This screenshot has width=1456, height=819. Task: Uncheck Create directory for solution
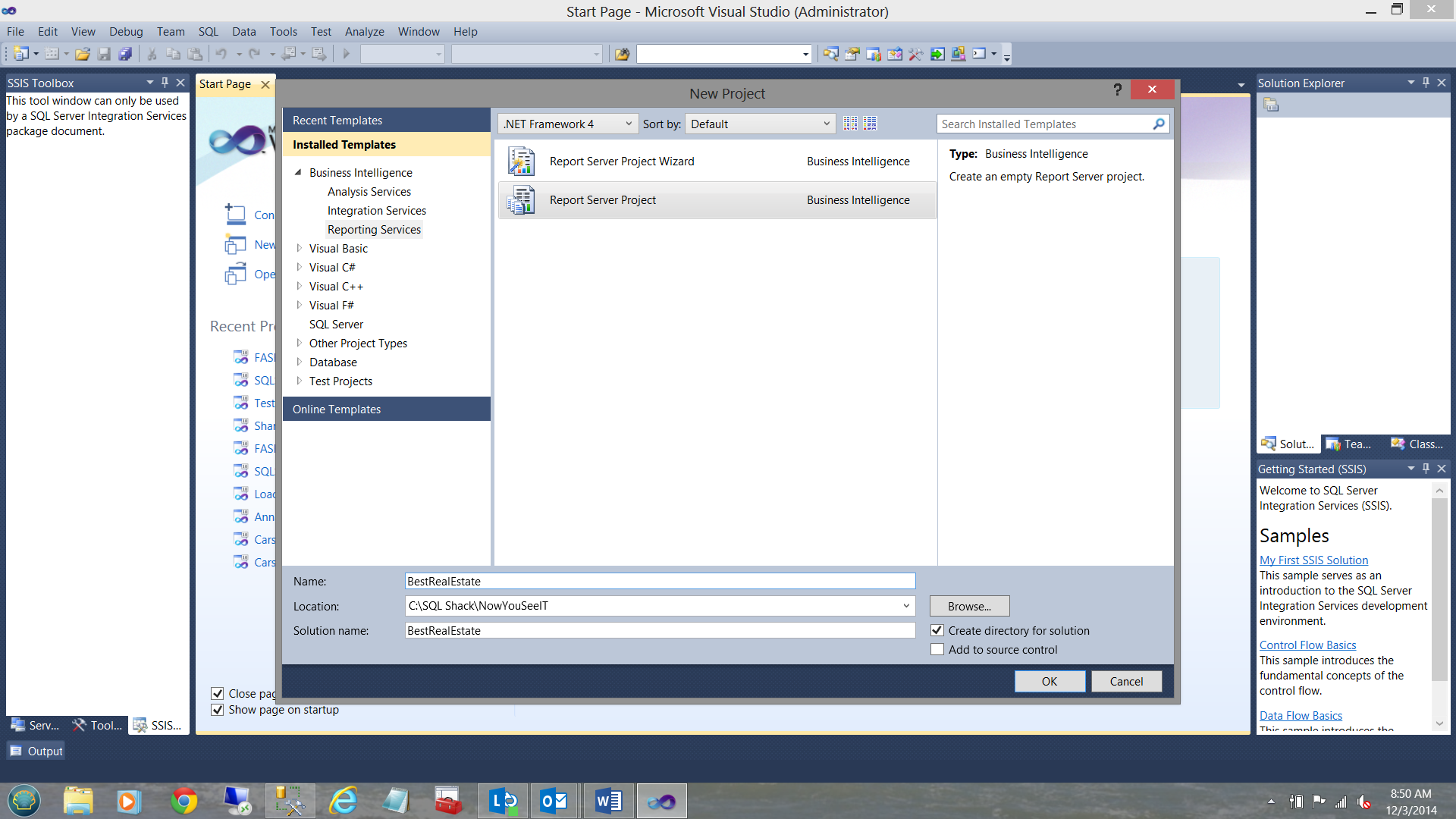click(937, 630)
